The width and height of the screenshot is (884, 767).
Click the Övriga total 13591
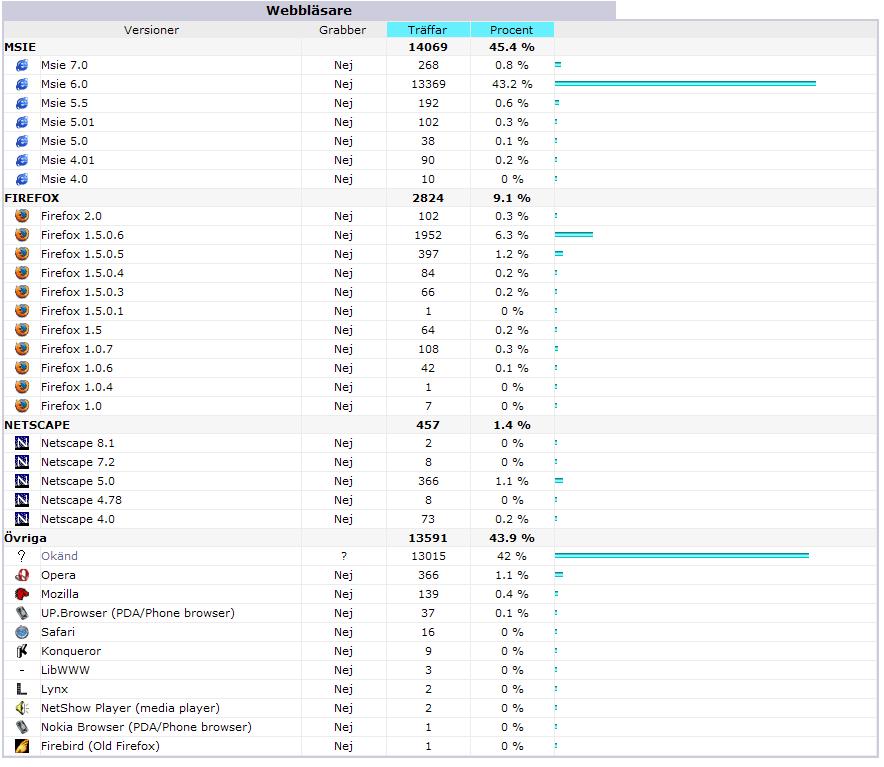point(428,538)
